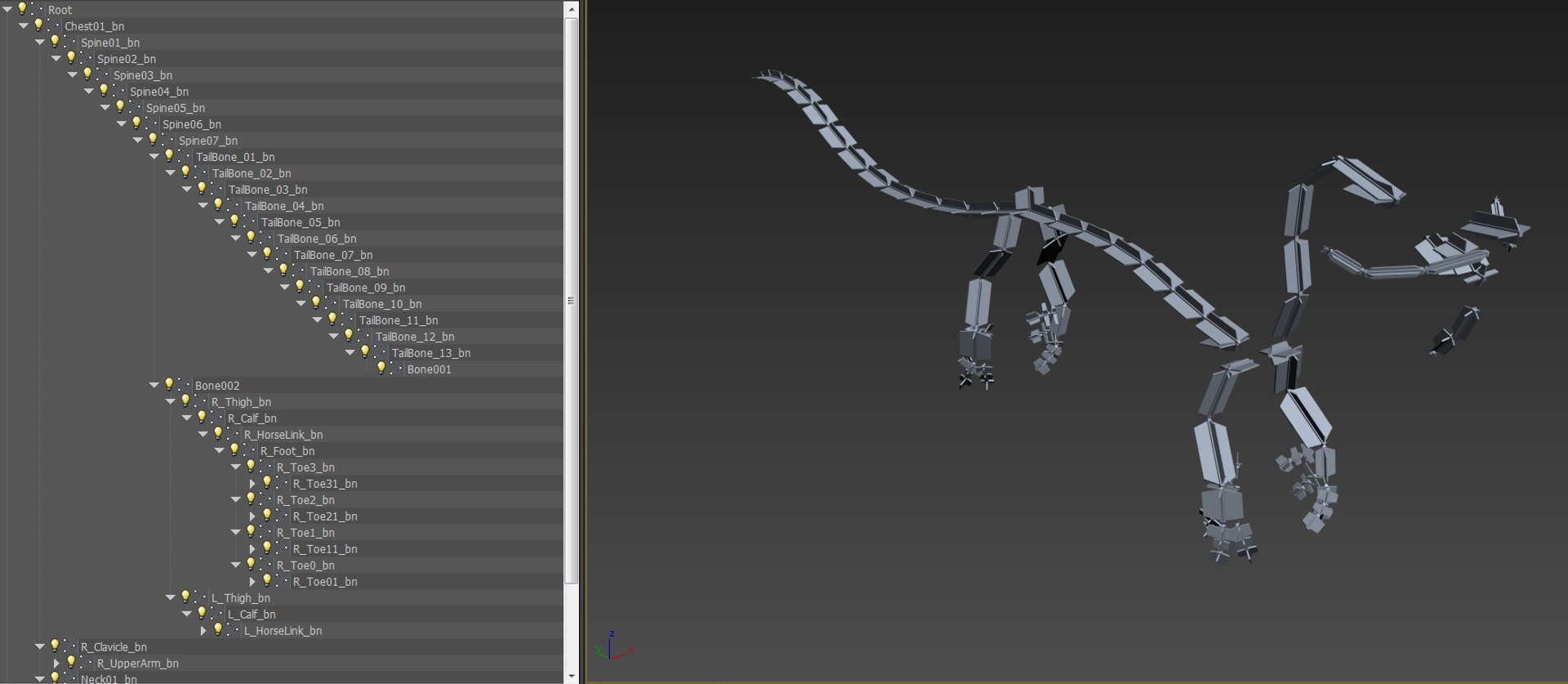Expand R_UpperArm_bn arrow
1568x684 pixels.
[56, 664]
